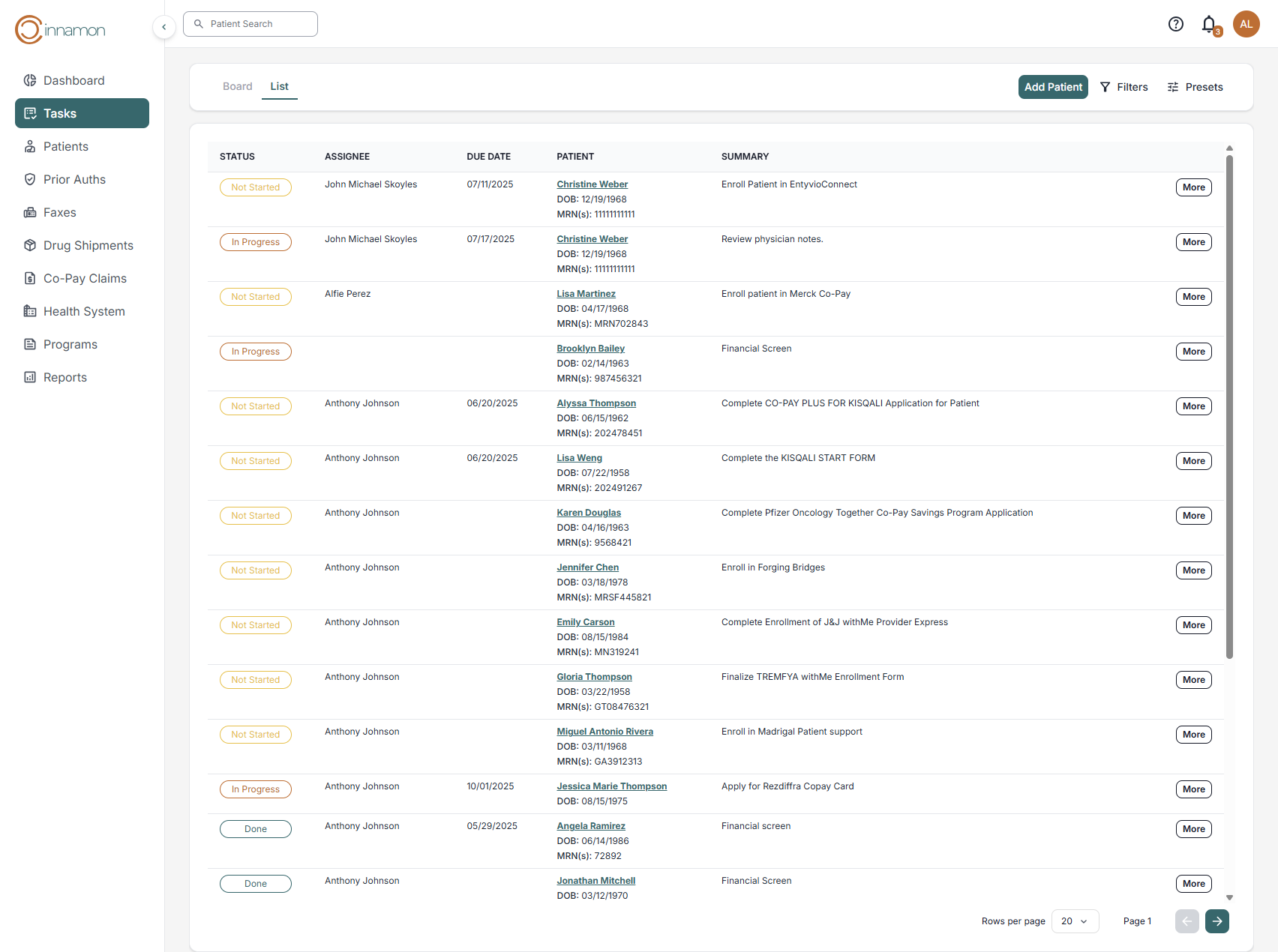Open the Presets sliders icon
The image size is (1278, 952).
click(1173, 87)
